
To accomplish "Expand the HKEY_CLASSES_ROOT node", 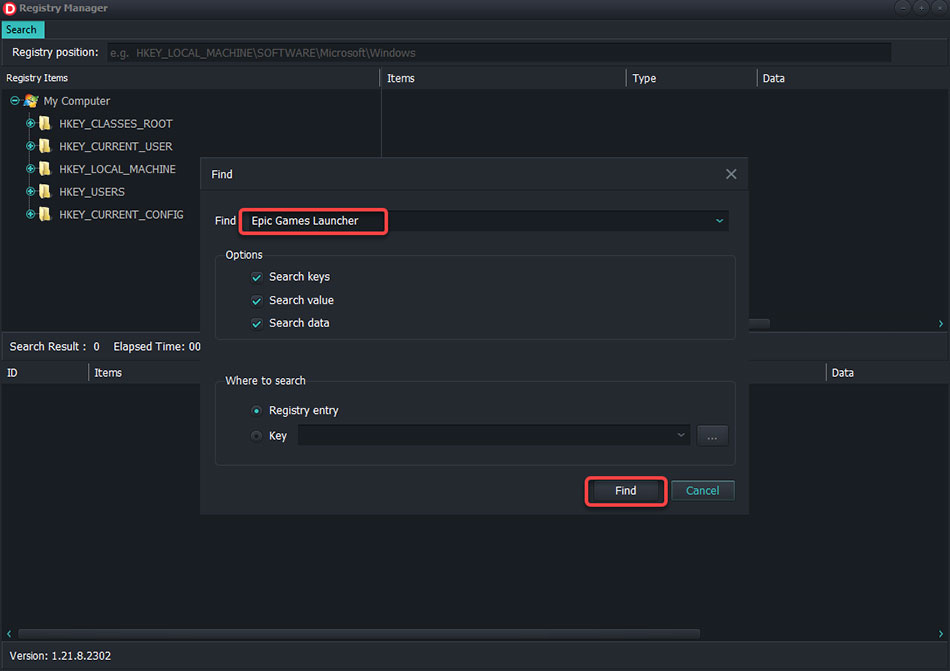I will 30,123.
